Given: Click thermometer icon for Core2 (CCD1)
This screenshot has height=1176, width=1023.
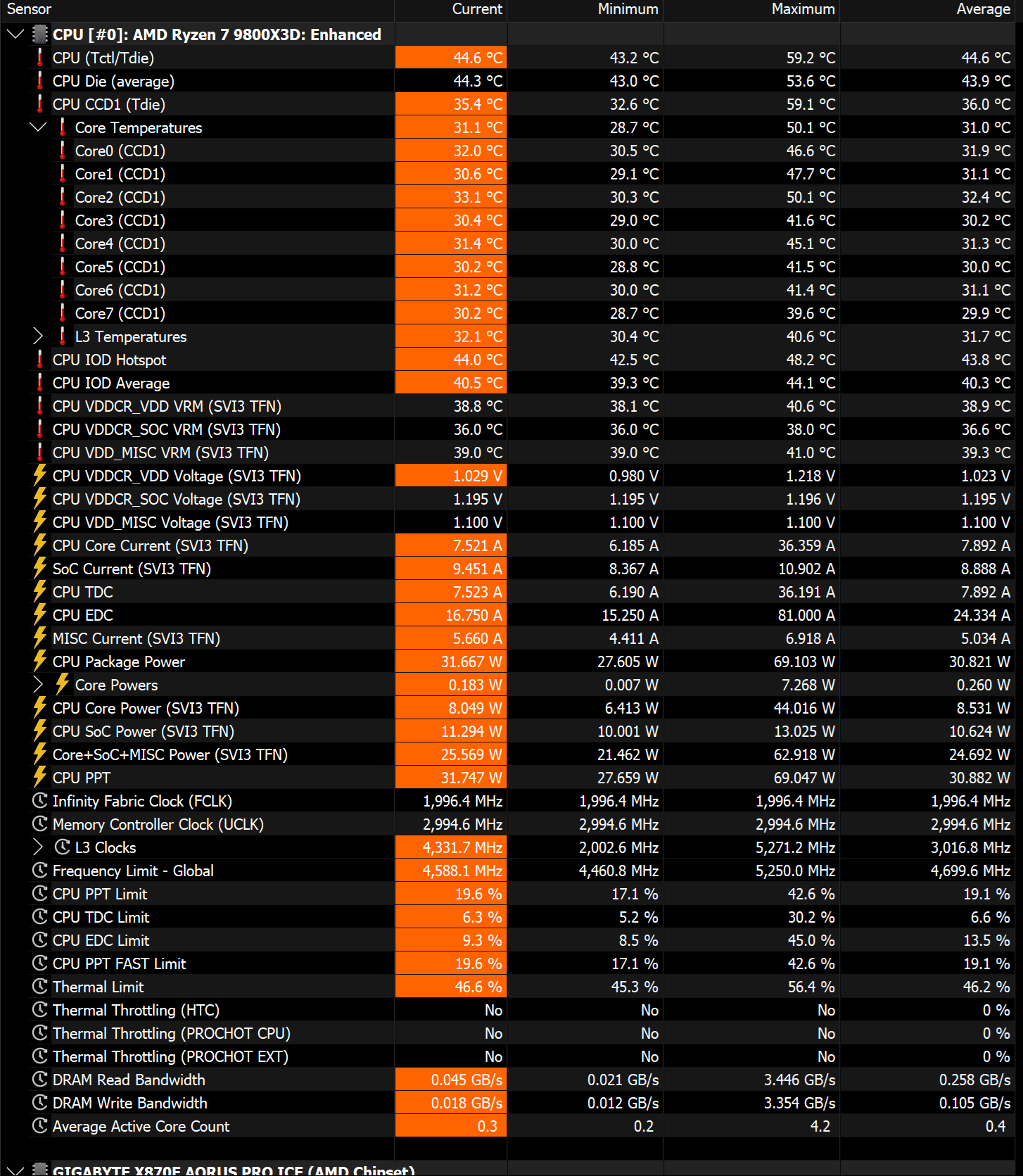Looking at the screenshot, I should coord(63,197).
